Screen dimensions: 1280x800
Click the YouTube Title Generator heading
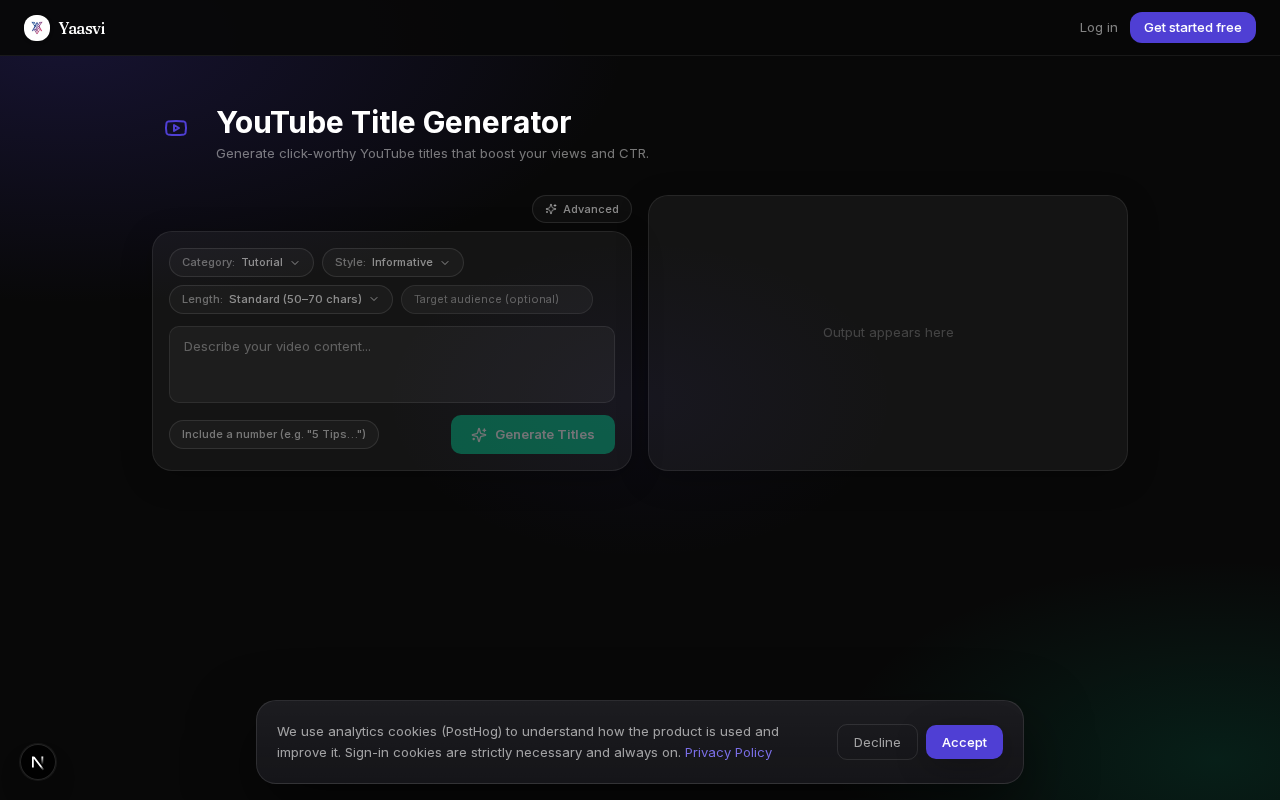394,122
